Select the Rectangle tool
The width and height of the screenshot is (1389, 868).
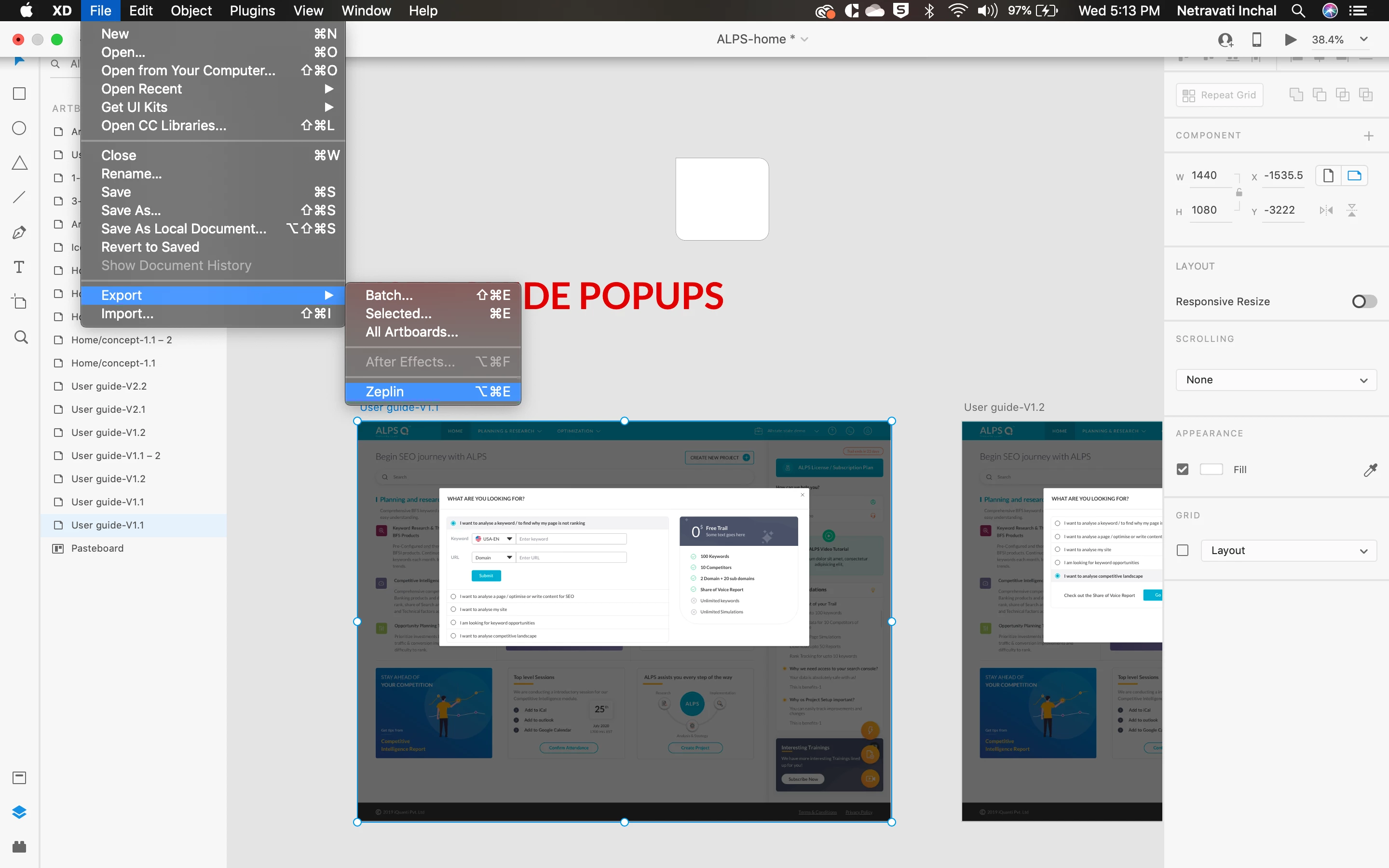[x=19, y=94]
